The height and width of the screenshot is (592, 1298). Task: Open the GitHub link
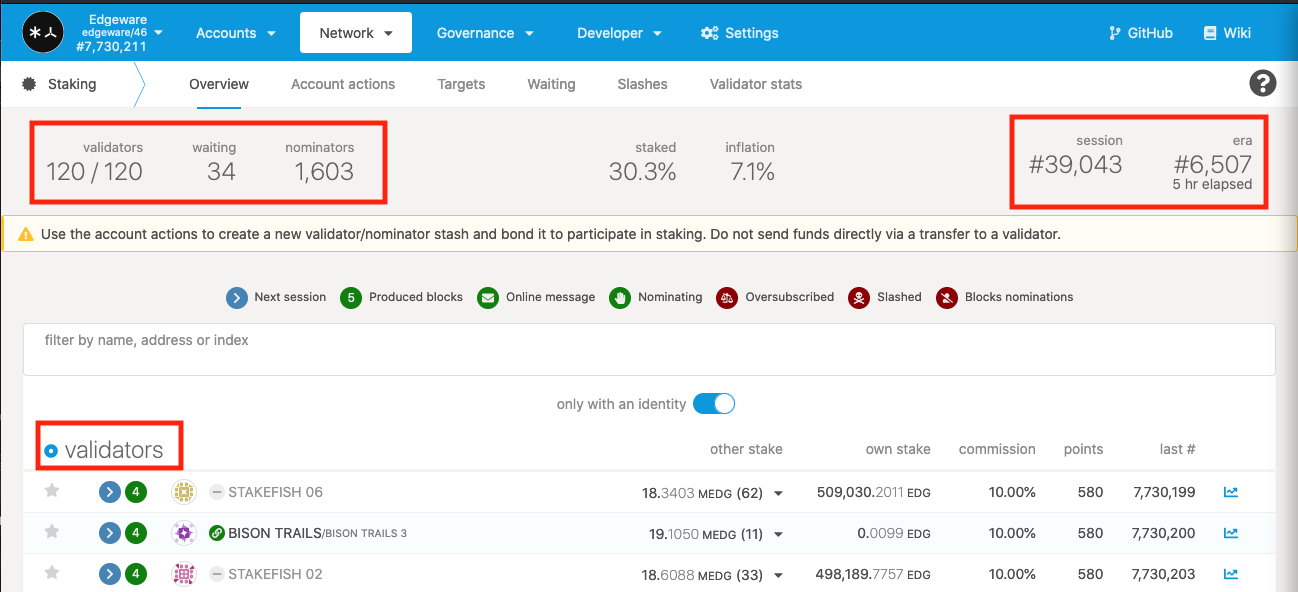[1140, 33]
